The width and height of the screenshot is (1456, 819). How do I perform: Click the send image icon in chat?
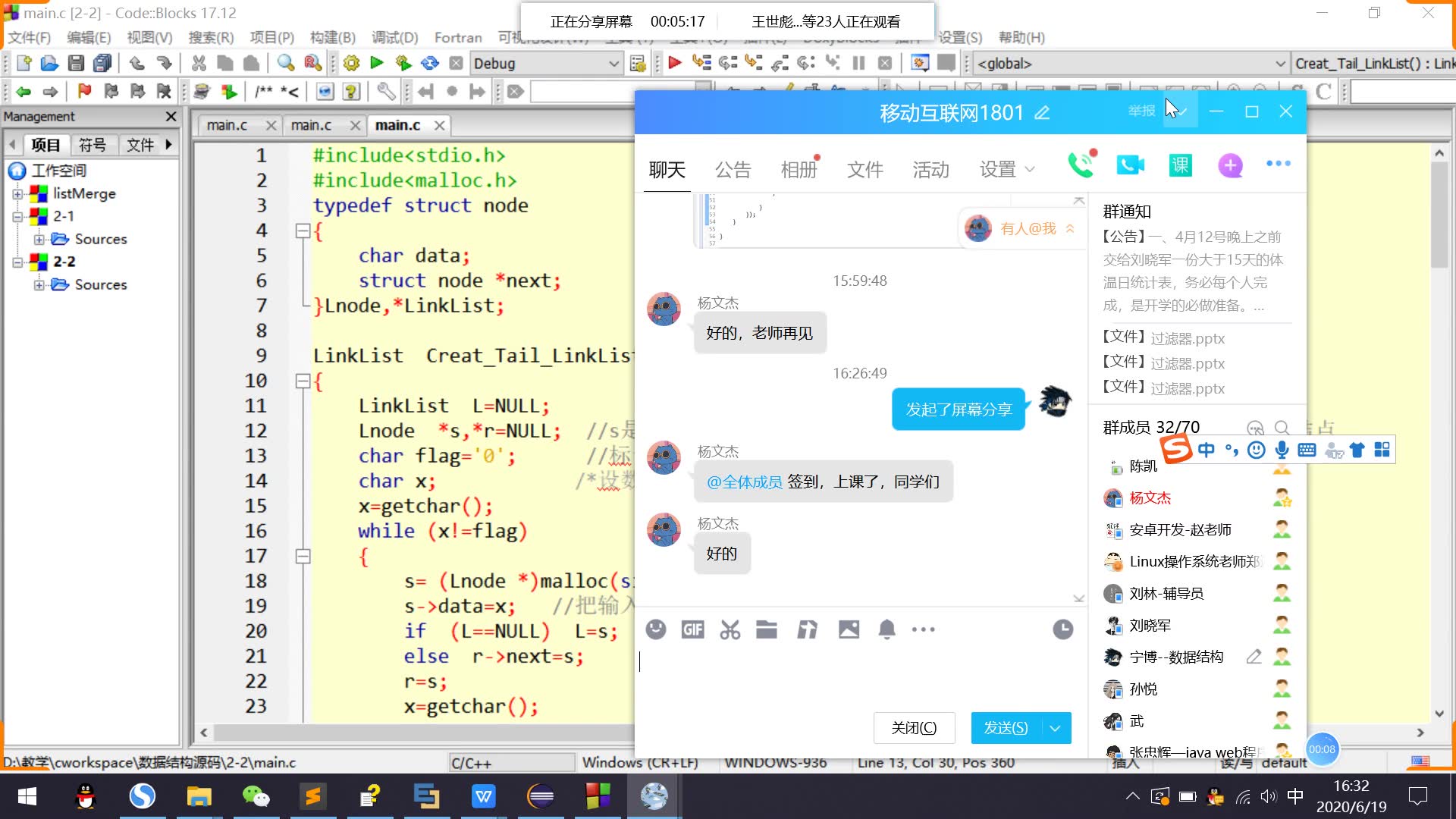point(849,629)
